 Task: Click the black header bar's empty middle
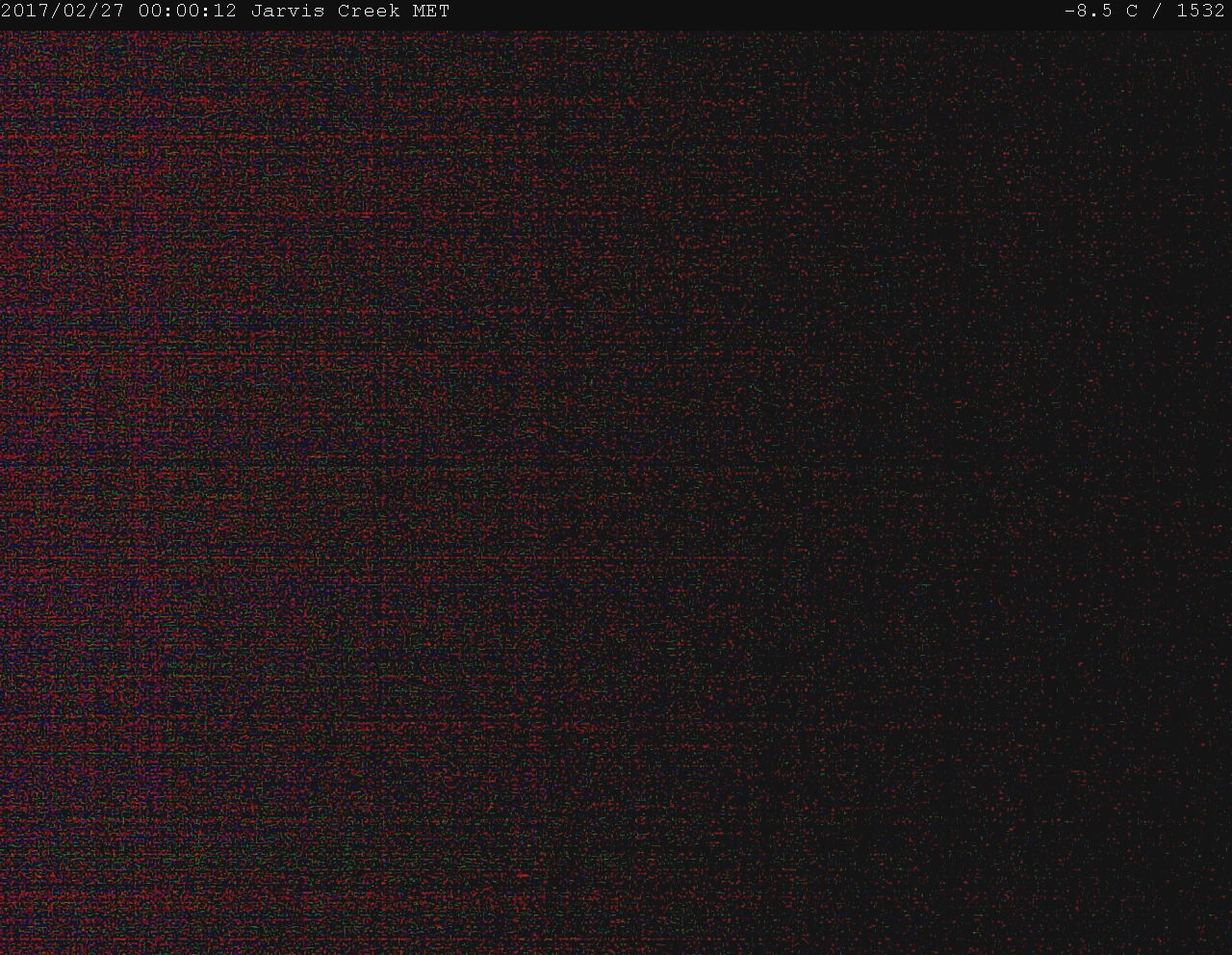click(751, 12)
